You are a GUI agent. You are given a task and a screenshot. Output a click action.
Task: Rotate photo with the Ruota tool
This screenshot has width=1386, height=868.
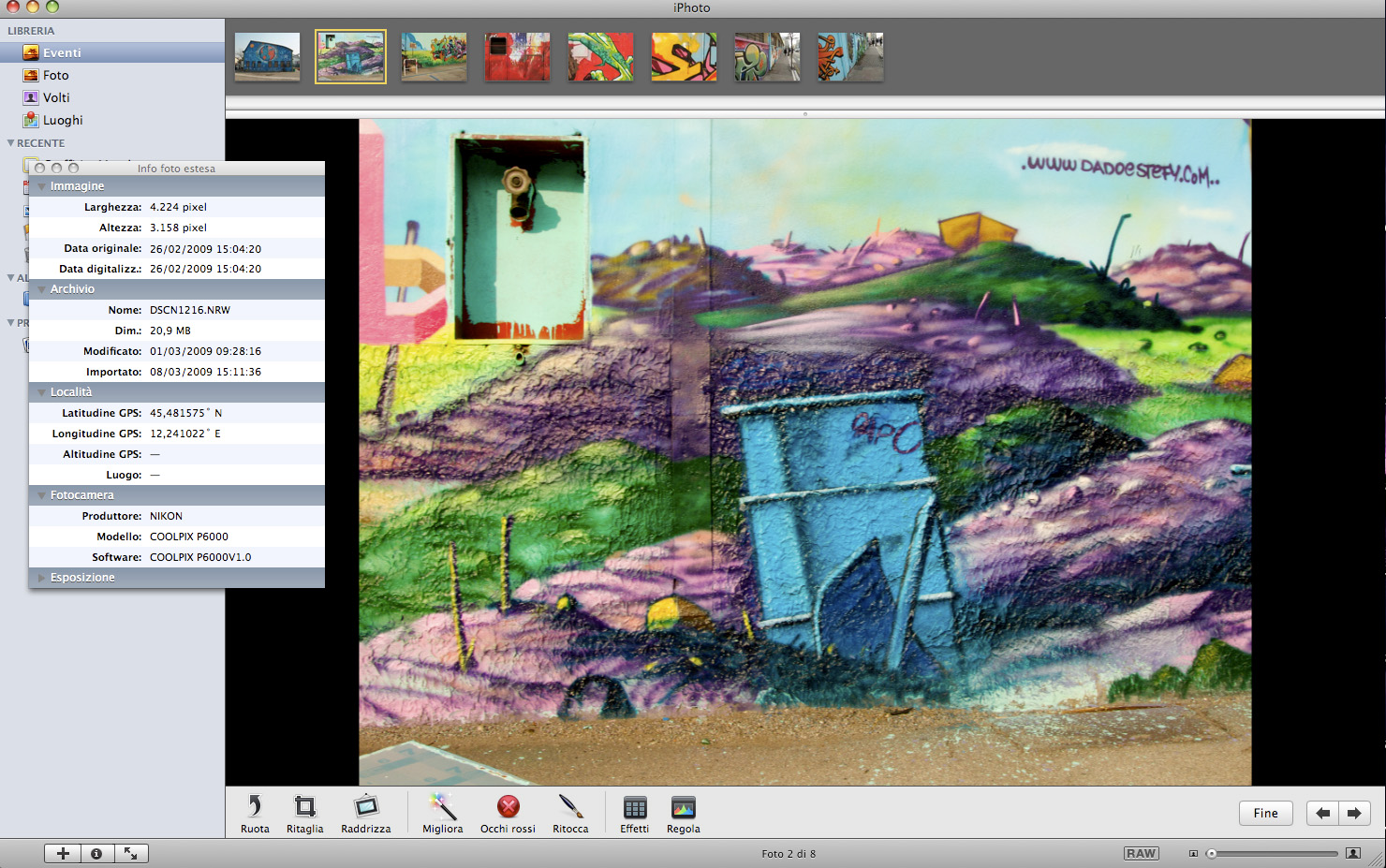(255, 813)
